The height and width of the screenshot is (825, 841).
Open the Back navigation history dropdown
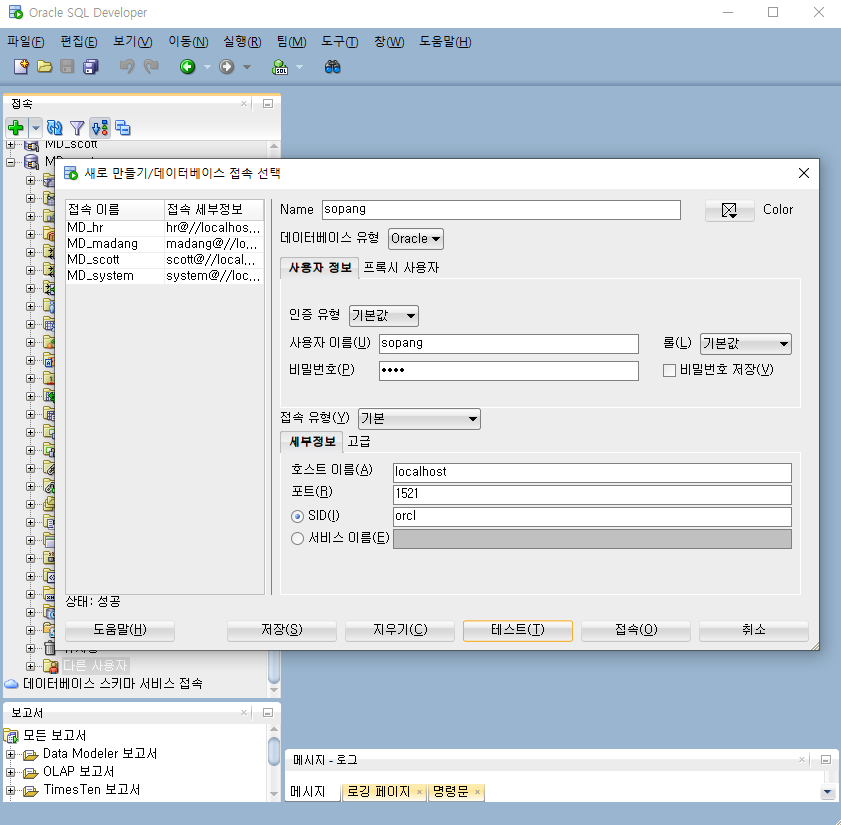tap(207, 67)
